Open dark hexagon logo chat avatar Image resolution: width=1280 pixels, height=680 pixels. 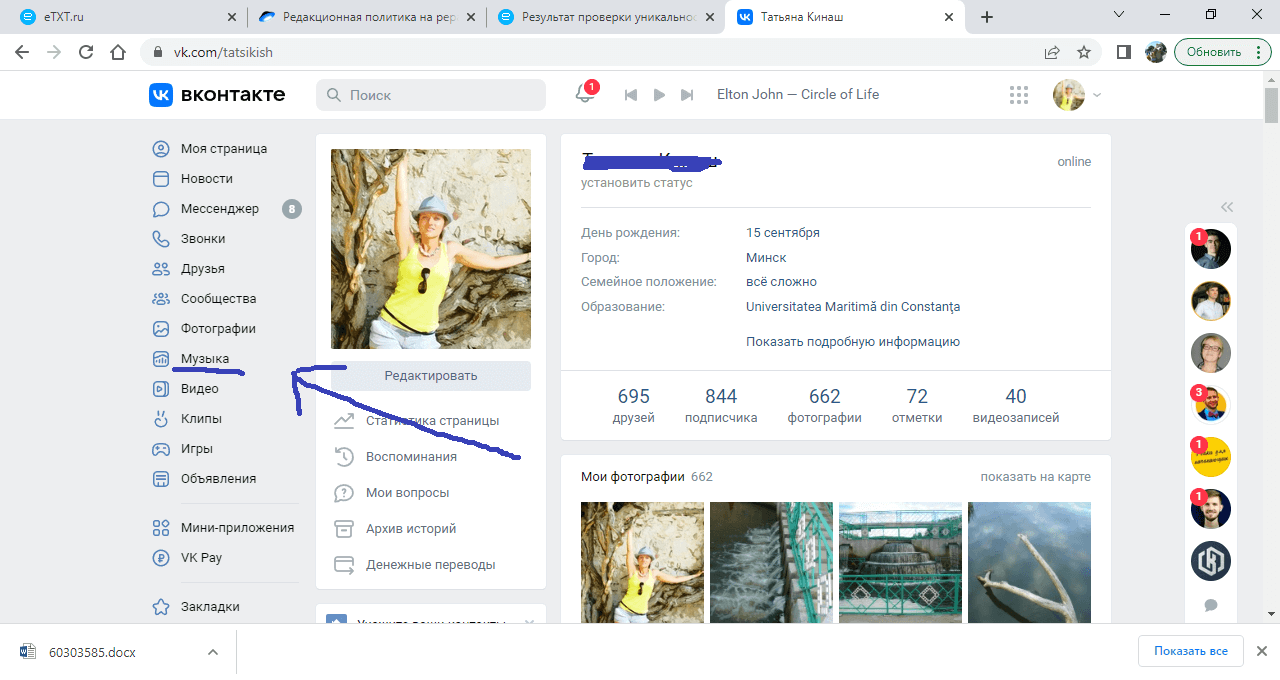click(x=1211, y=561)
